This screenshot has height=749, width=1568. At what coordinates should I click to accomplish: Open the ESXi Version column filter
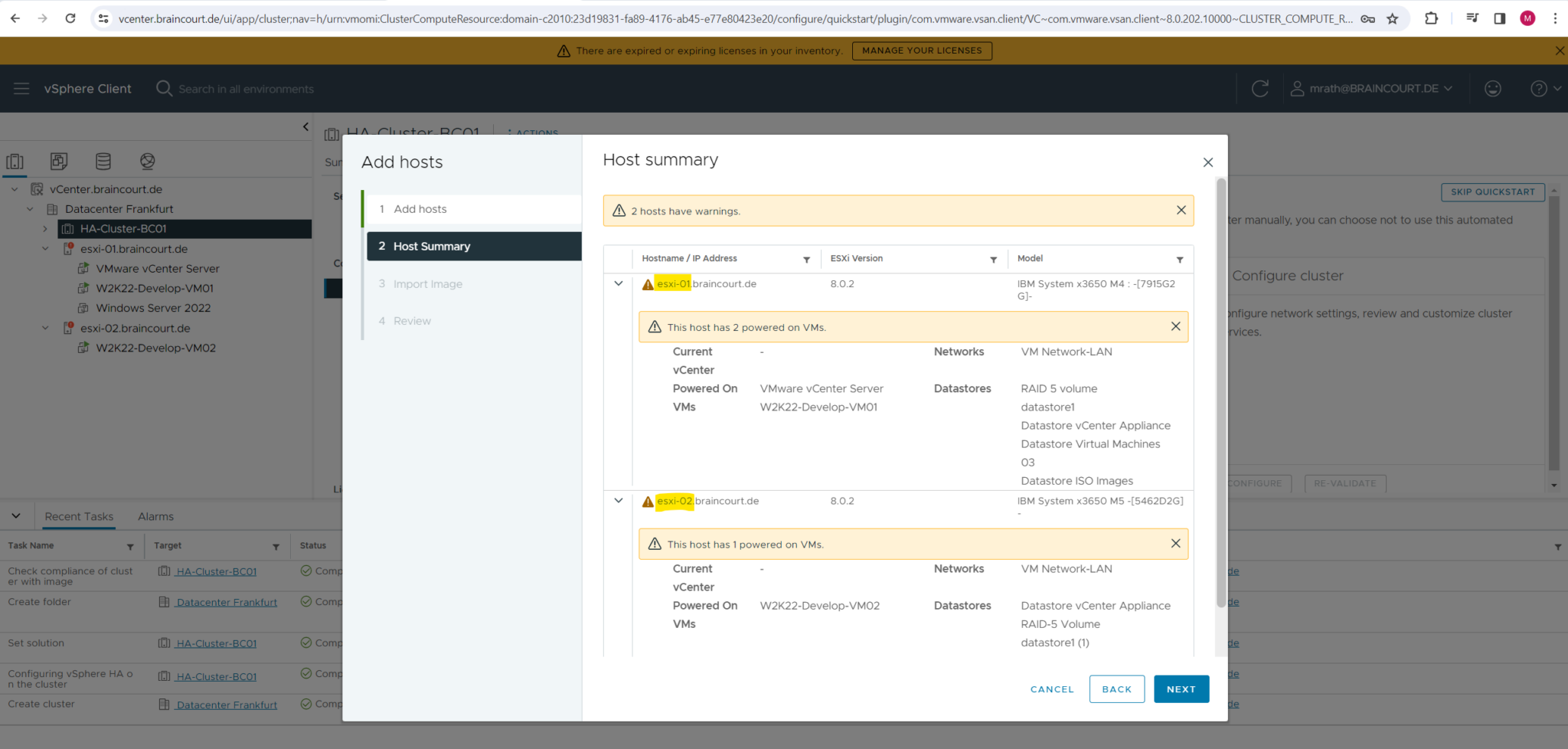(x=994, y=259)
